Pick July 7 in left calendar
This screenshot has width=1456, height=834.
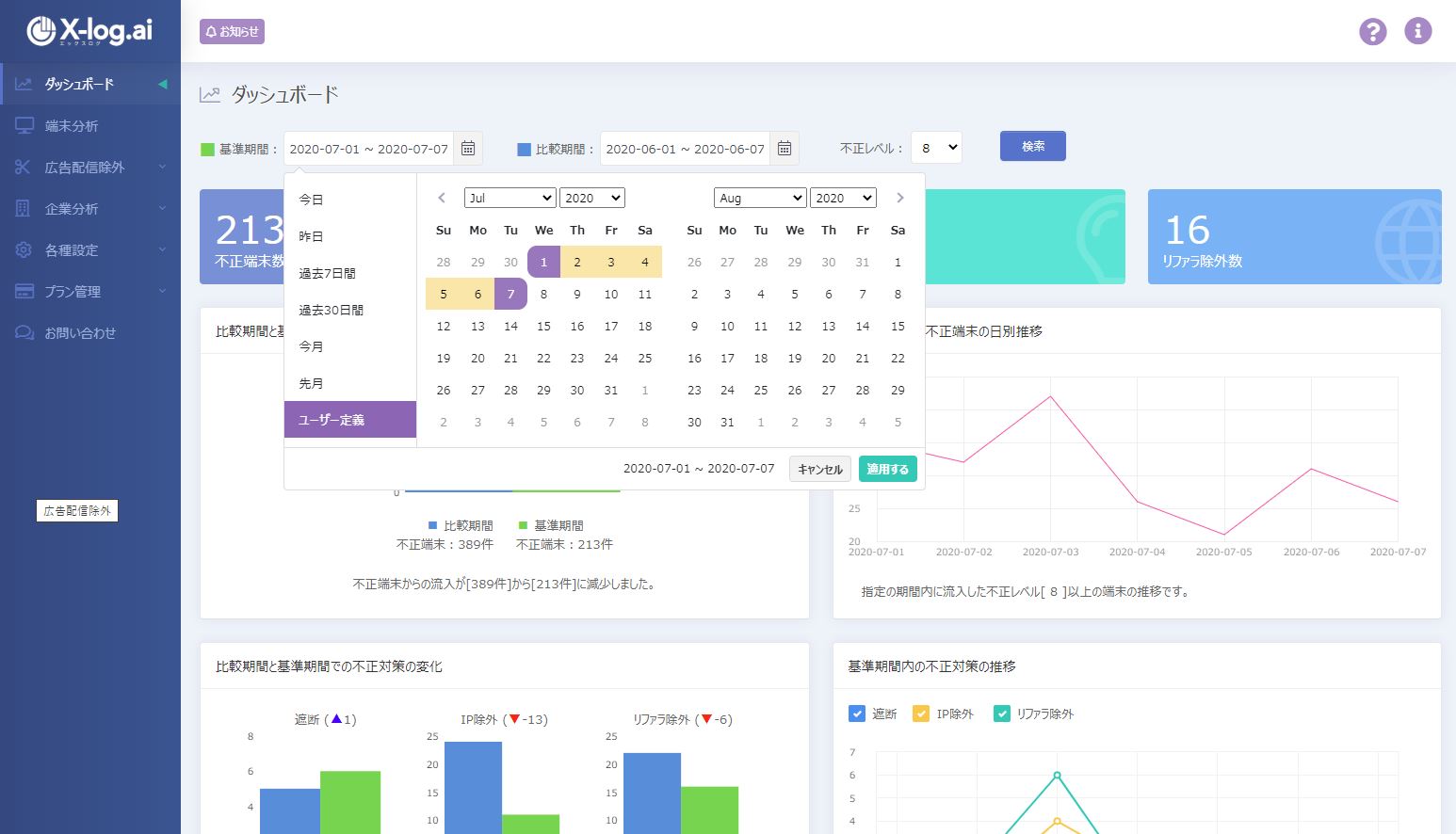point(510,294)
